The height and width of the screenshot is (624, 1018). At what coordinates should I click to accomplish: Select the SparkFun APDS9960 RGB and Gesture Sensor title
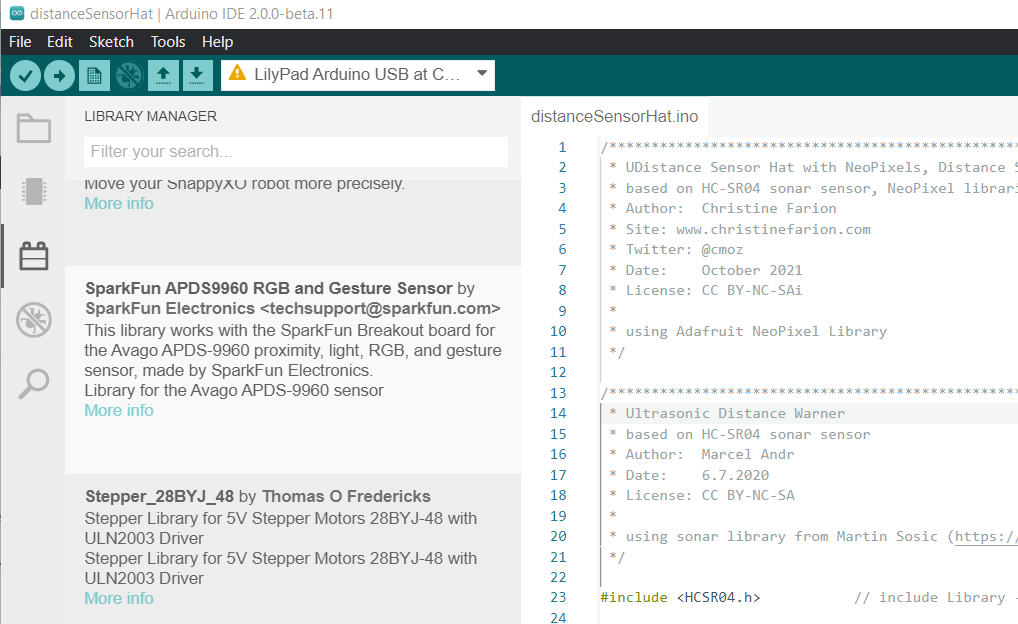pyautogui.click(x=269, y=288)
